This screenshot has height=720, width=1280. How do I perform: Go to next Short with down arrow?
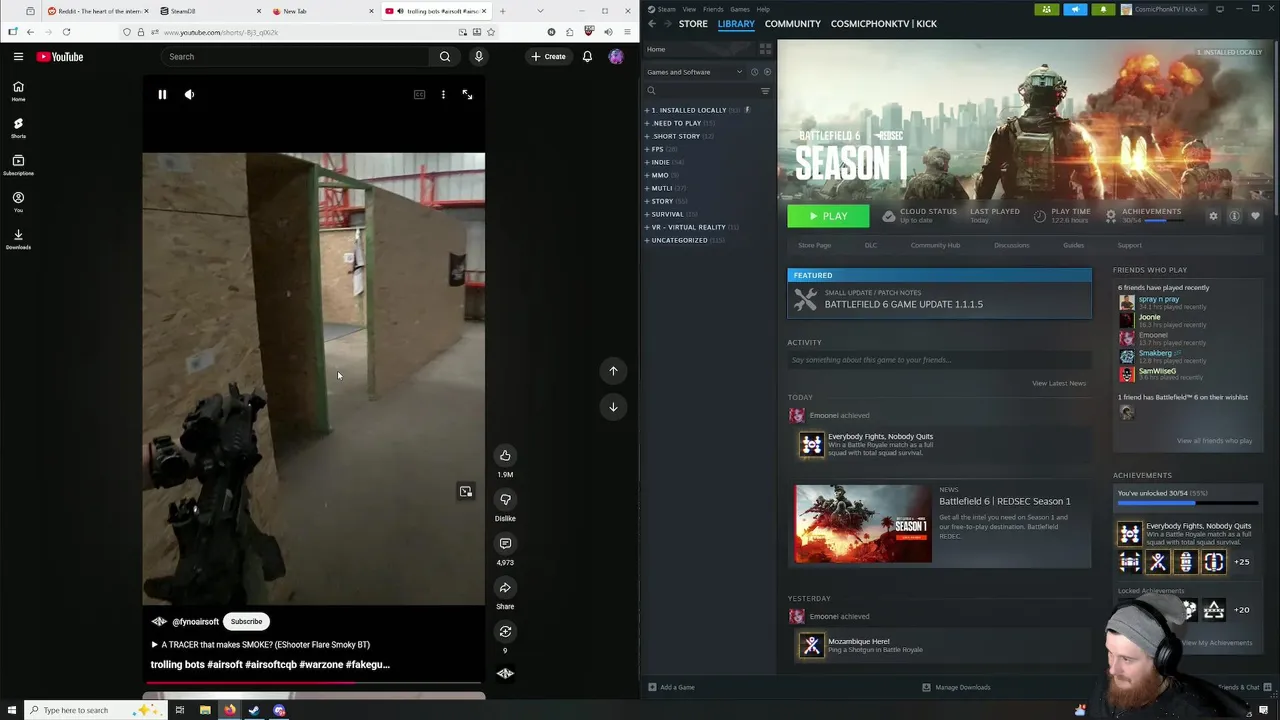(x=613, y=407)
